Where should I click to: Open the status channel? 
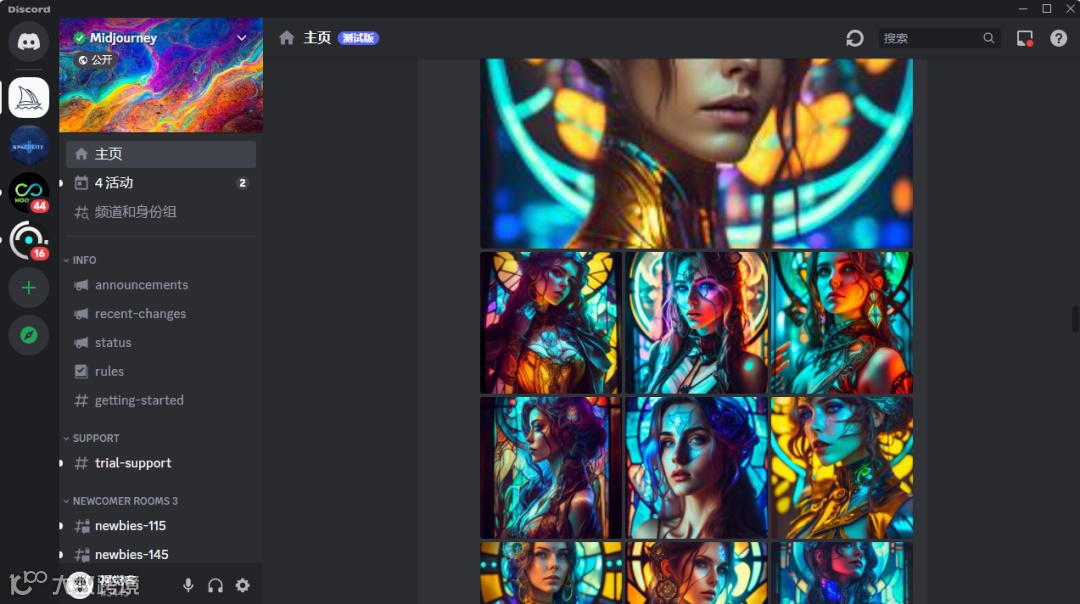pos(160,342)
